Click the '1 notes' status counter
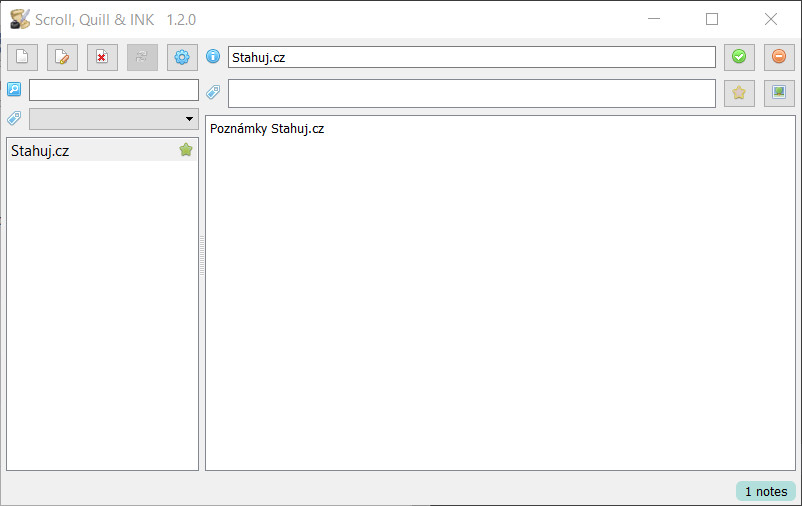Screen dimensions: 802x506 click(x=766, y=491)
